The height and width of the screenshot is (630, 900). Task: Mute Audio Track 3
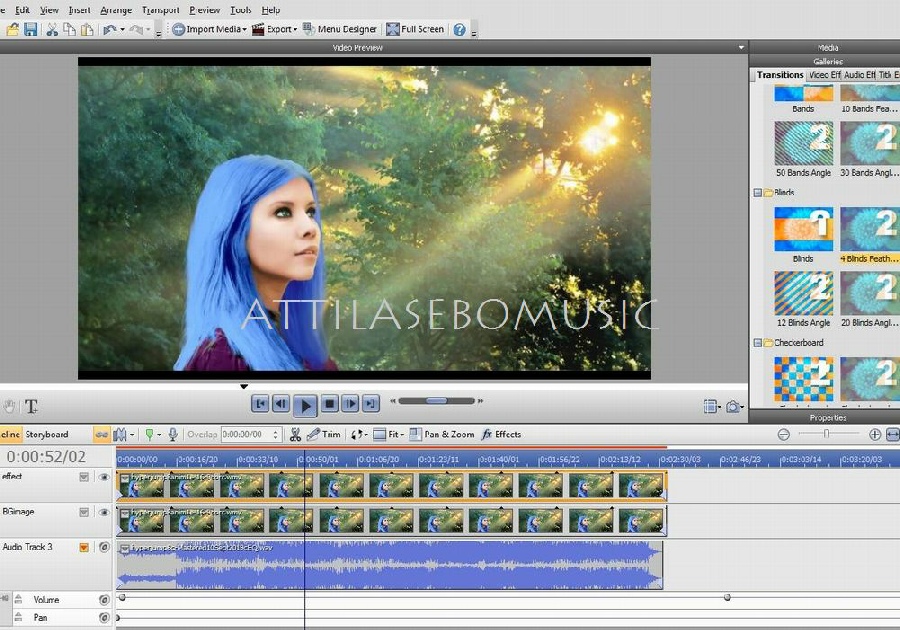(x=104, y=547)
